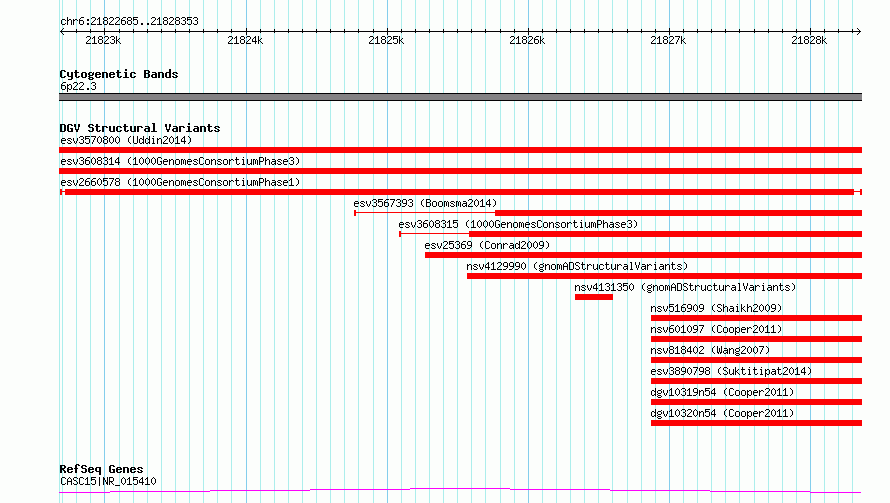Click the esv3608315 thin left extension line
Image resolution: width=890 pixels, height=503 pixels.
click(434, 234)
